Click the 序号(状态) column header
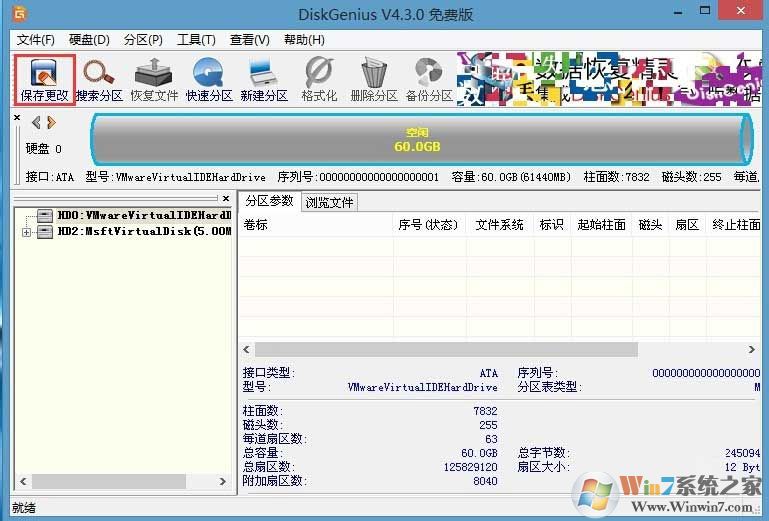The width and height of the screenshot is (769, 521). click(428, 225)
